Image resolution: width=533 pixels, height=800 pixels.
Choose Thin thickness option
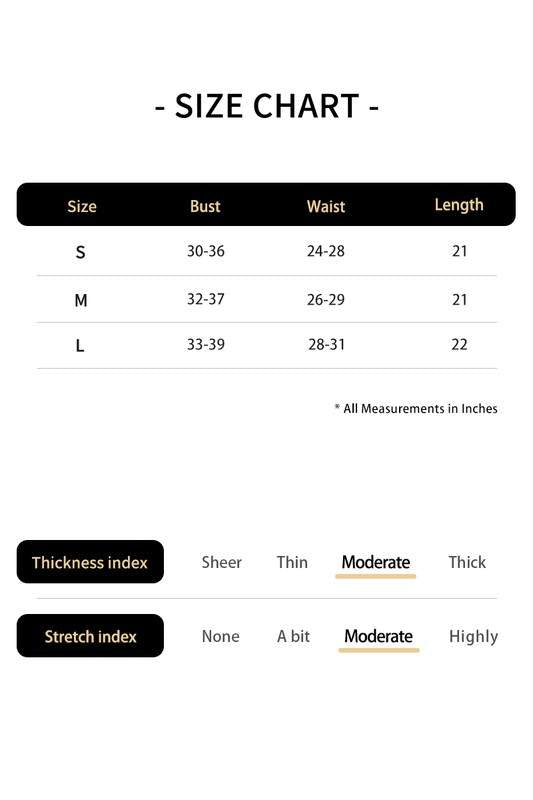[292, 562]
